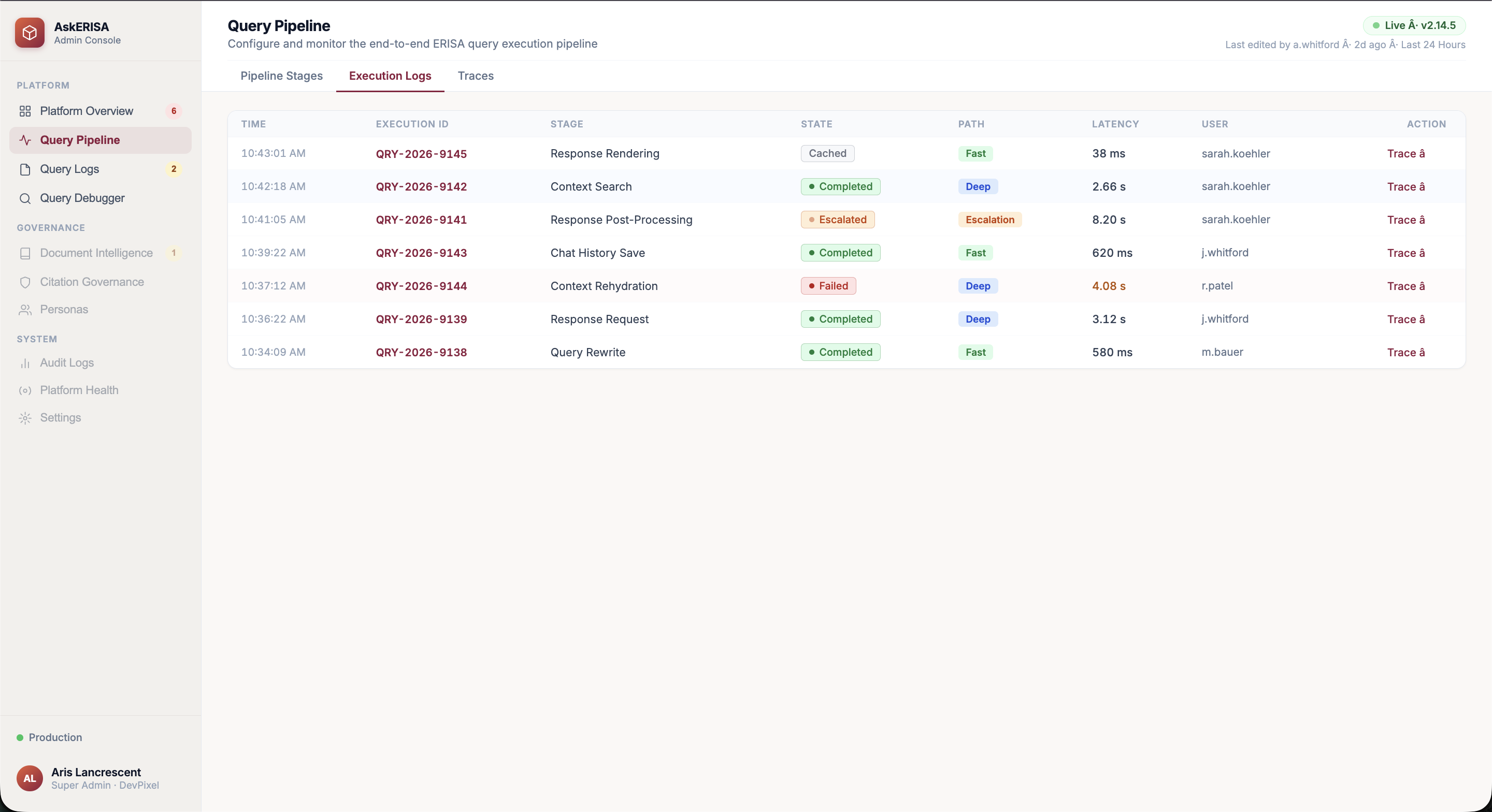Viewport: 1492px width, 812px height.
Task: Click the Escalation path badge
Action: coord(990,220)
